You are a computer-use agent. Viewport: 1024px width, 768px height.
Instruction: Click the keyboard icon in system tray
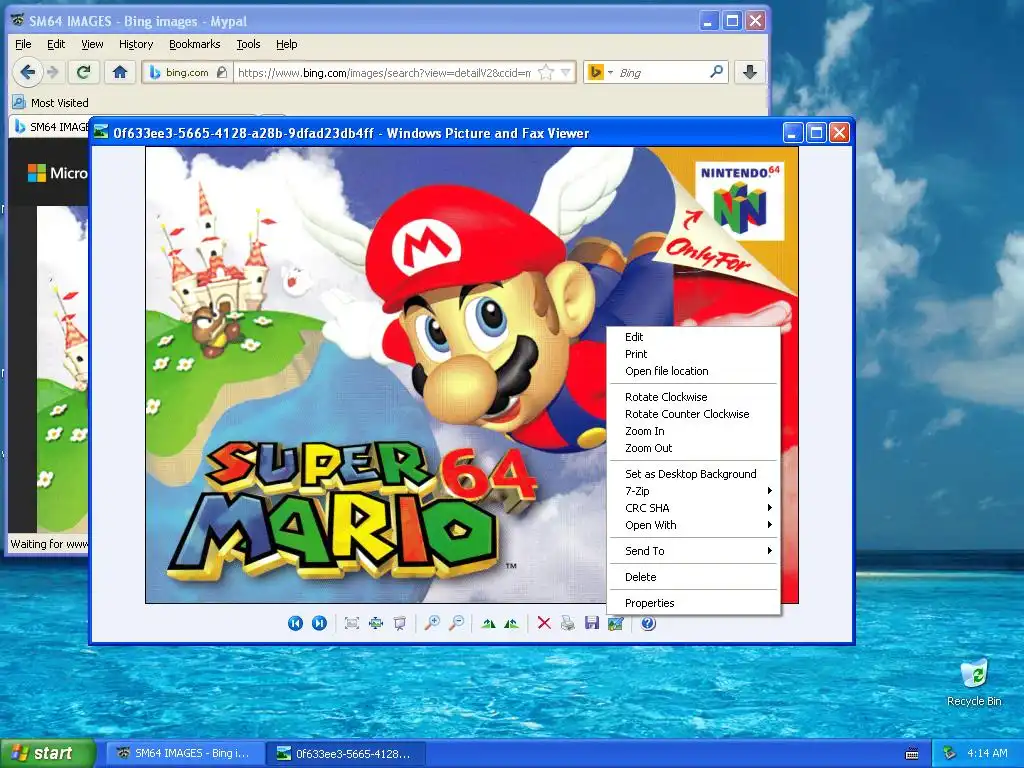tap(912, 754)
